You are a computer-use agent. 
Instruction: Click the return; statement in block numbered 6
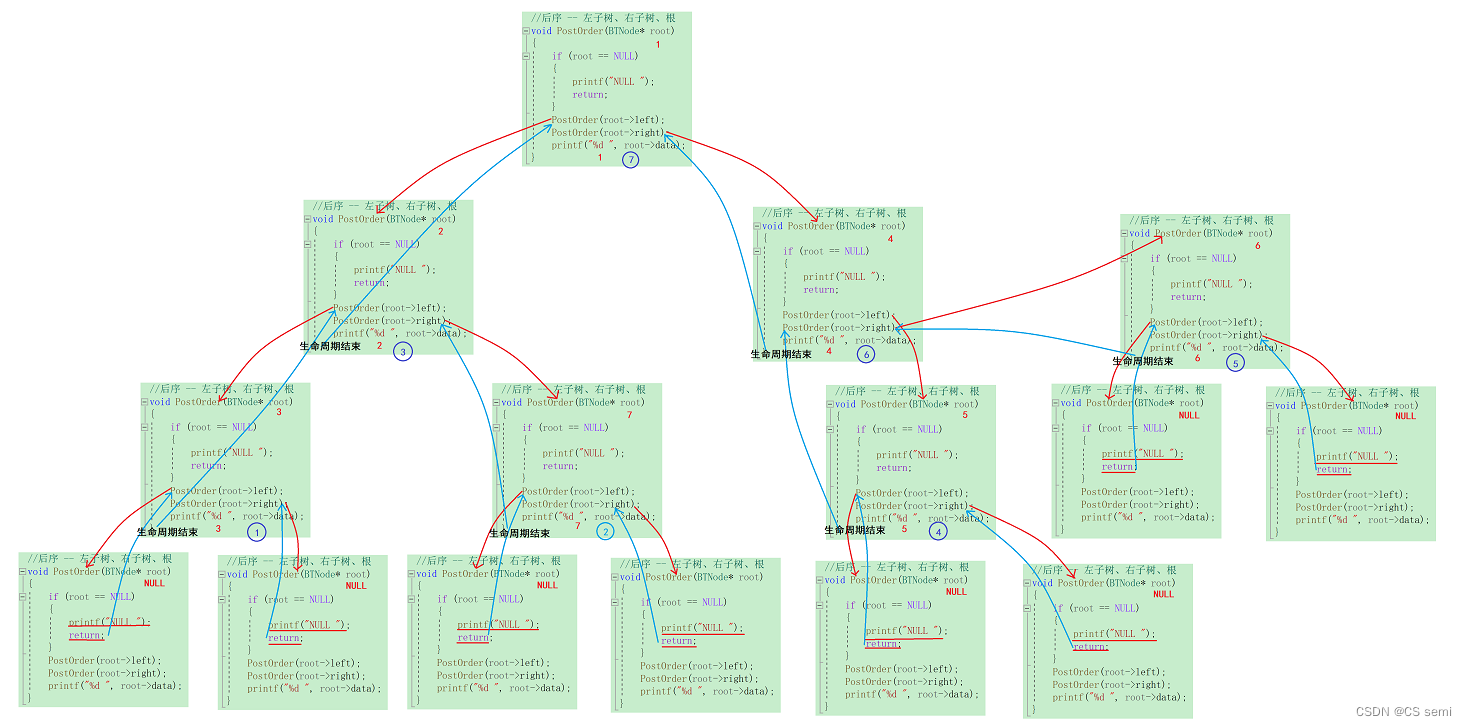point(1187,297)
